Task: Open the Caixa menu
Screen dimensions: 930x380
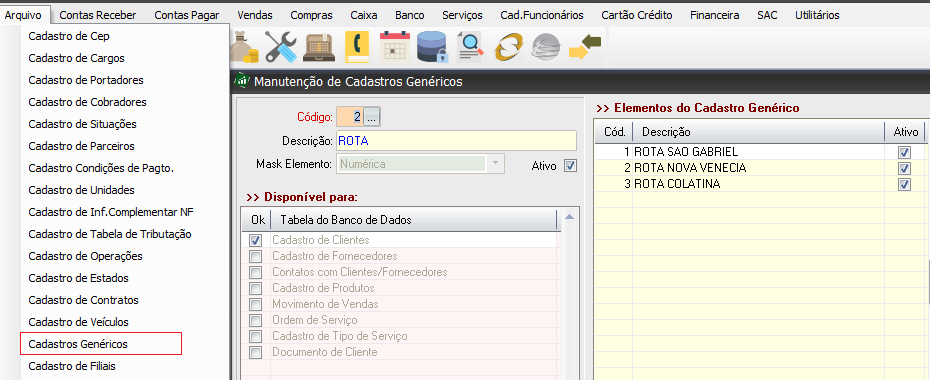Action: click(364, 15)
